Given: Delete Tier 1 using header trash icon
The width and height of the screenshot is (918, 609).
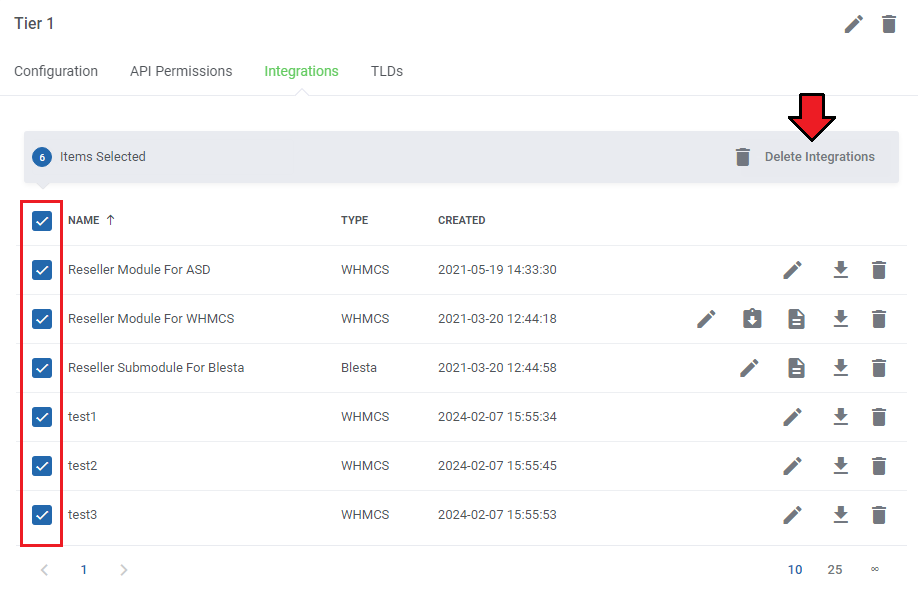Looking at the screenshot, I should point(889,24).
